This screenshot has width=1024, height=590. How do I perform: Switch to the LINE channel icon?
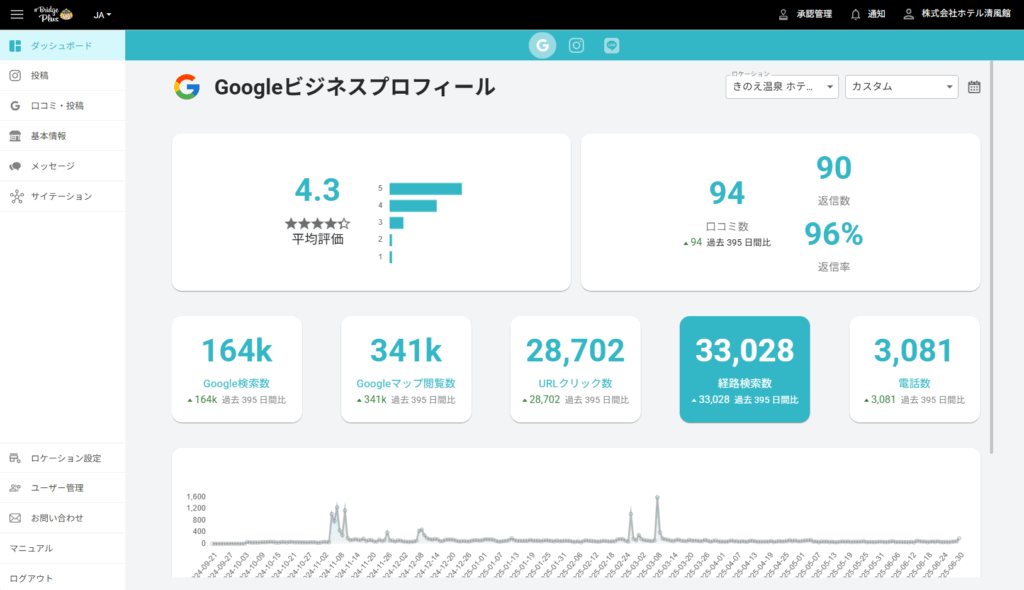click(611, 45)
